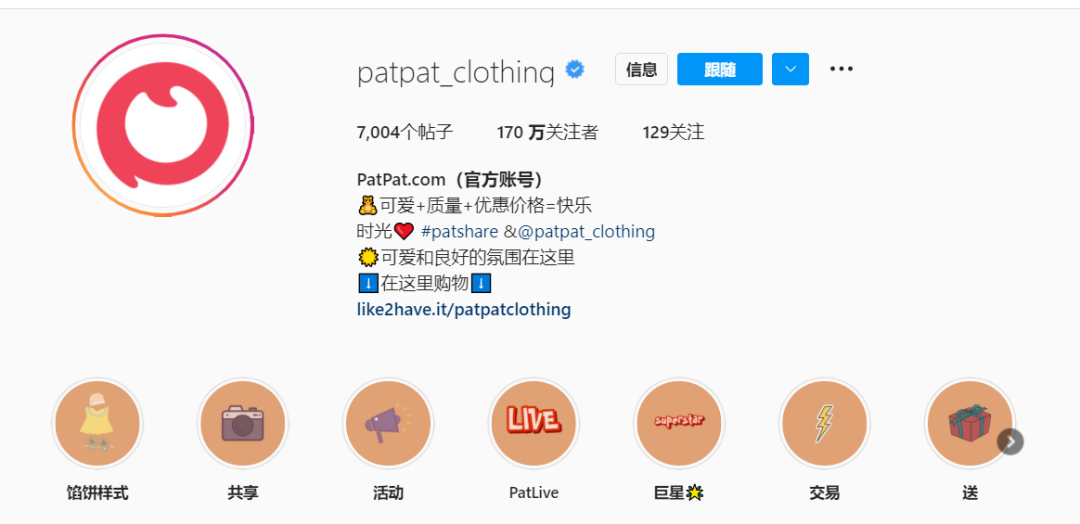View the 170 万关注者 followers list
1080x524 pixels.
pyautogui.click(x=548, y=132)
